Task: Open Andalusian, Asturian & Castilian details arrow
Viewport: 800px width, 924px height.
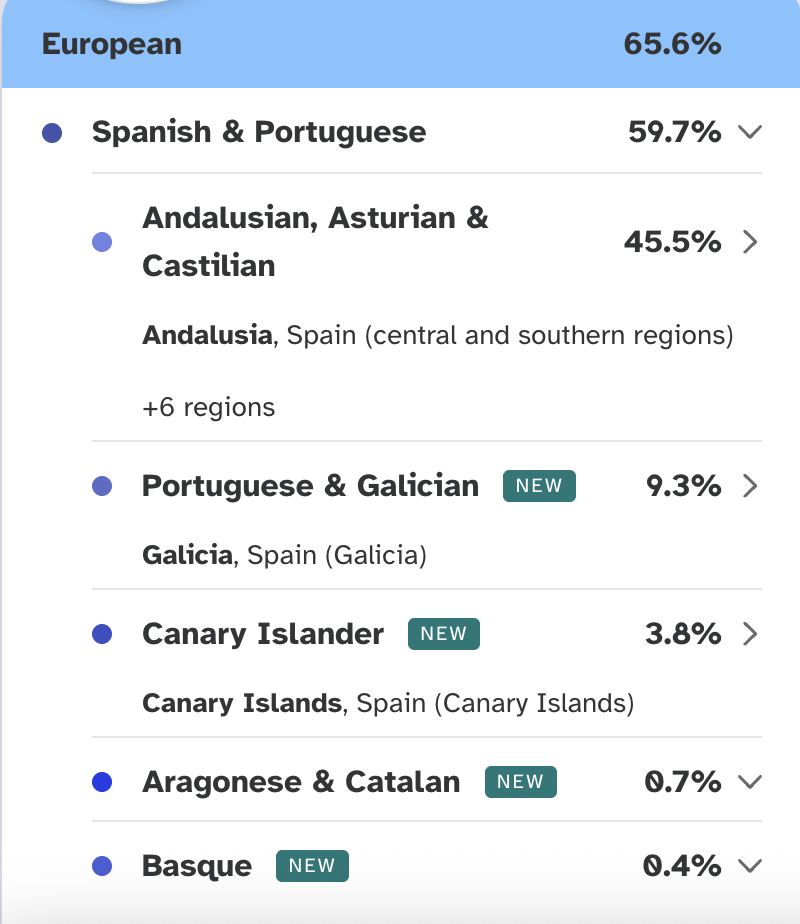Action: click(x=750, y=242)
